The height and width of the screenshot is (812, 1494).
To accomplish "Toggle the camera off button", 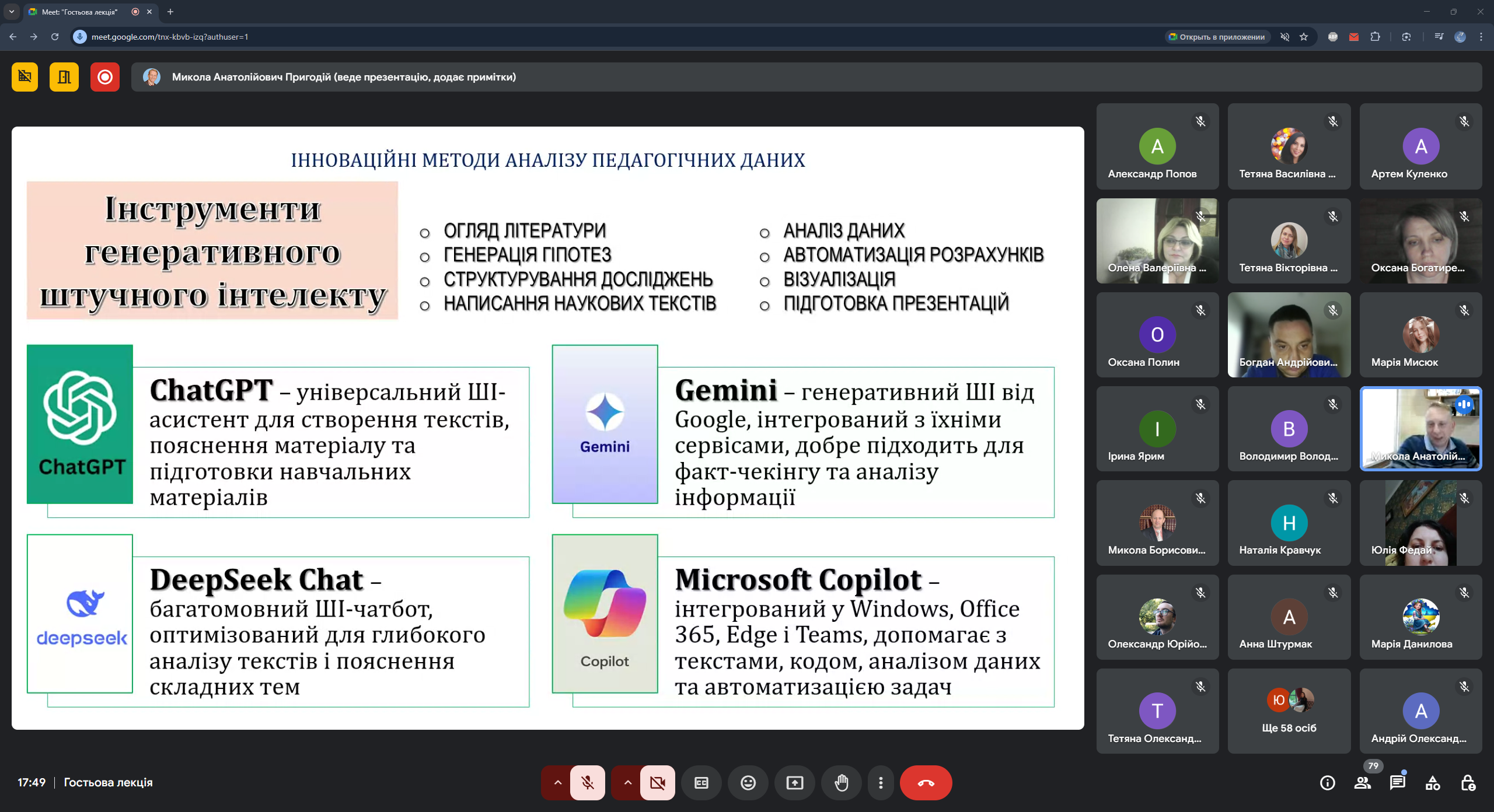I will click(x=657, y=783).
